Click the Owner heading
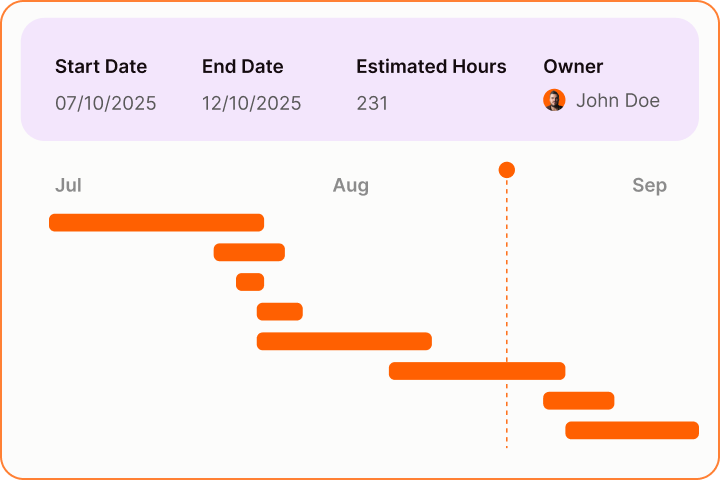Screen dimensions: 720x480 tap(573, 67)
